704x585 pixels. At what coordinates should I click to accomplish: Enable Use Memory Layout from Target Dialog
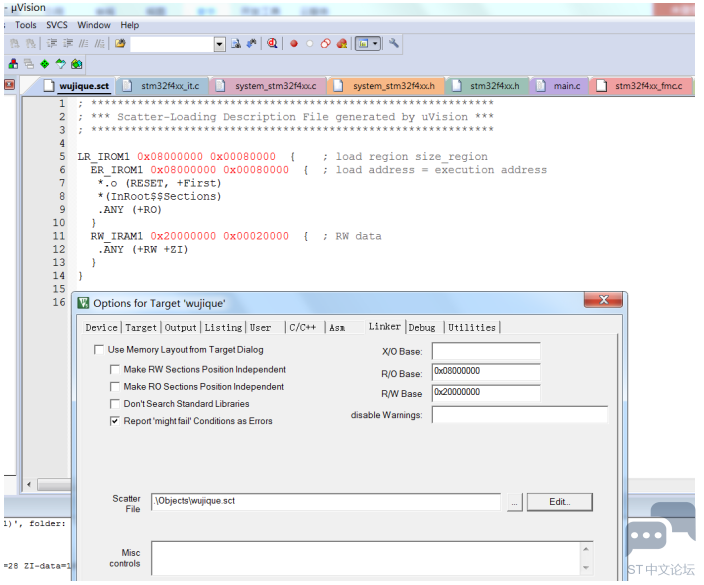(99, 350)
